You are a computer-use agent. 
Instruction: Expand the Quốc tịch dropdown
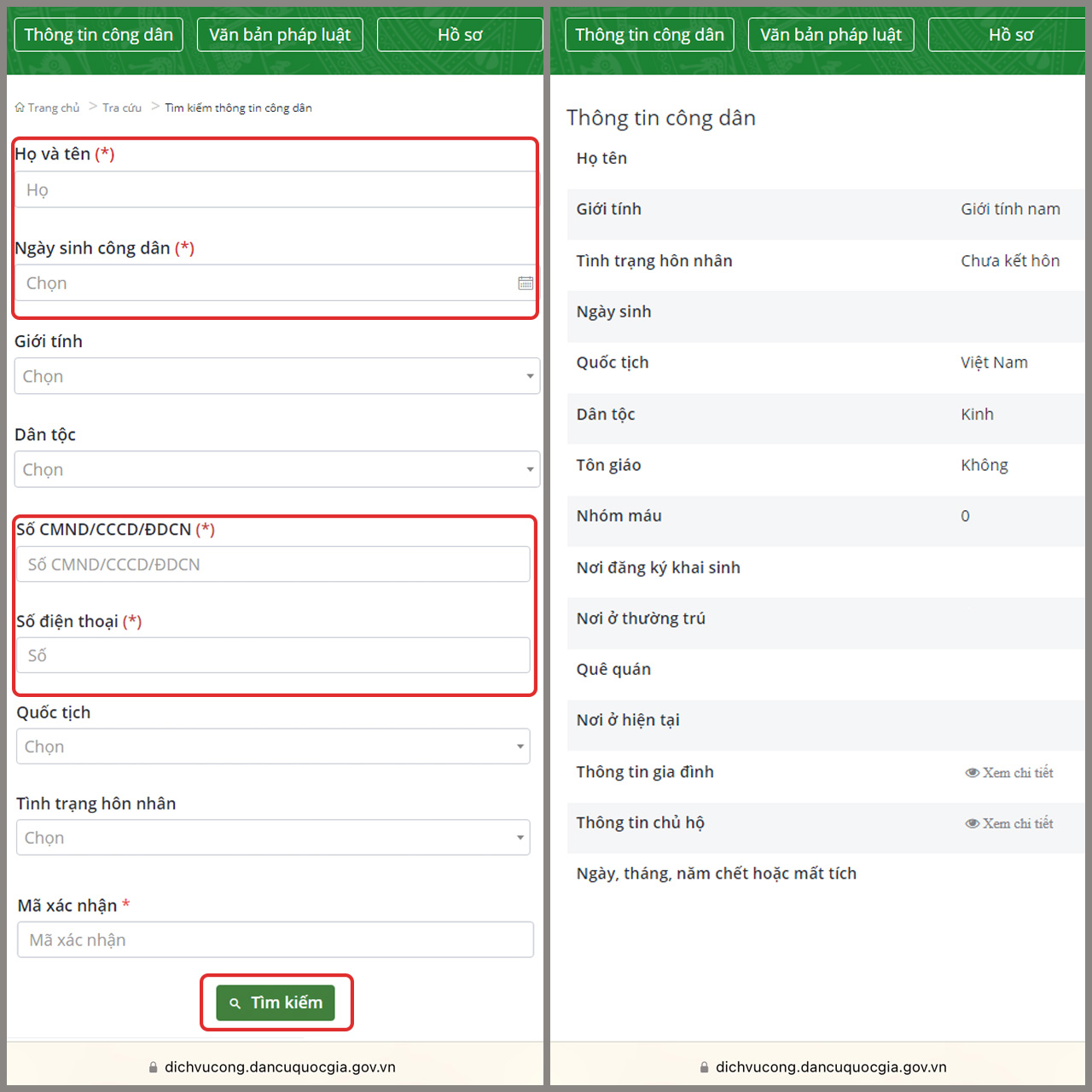click(273, 746)
